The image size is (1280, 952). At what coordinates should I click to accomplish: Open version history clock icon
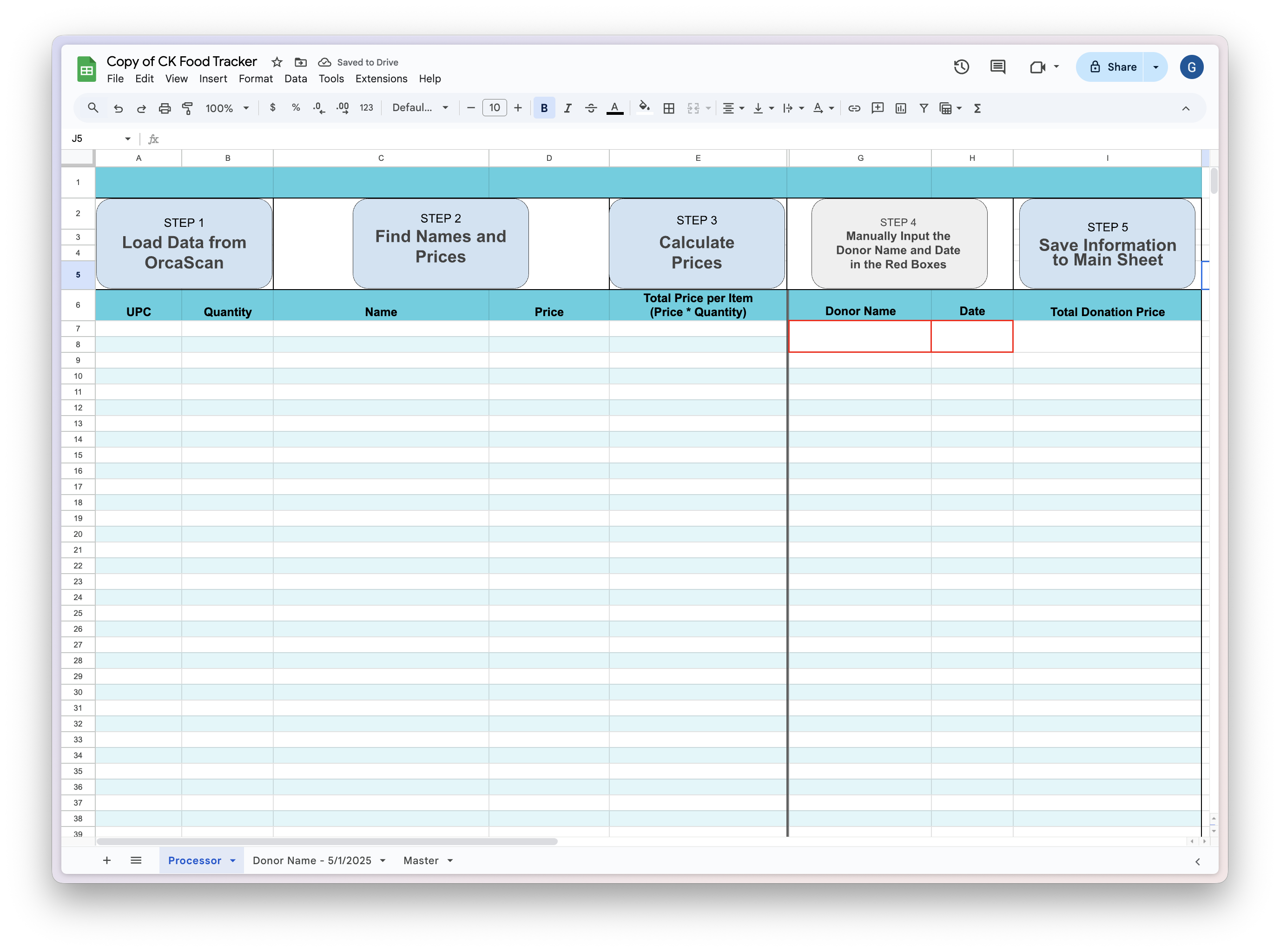pos(961,67)
